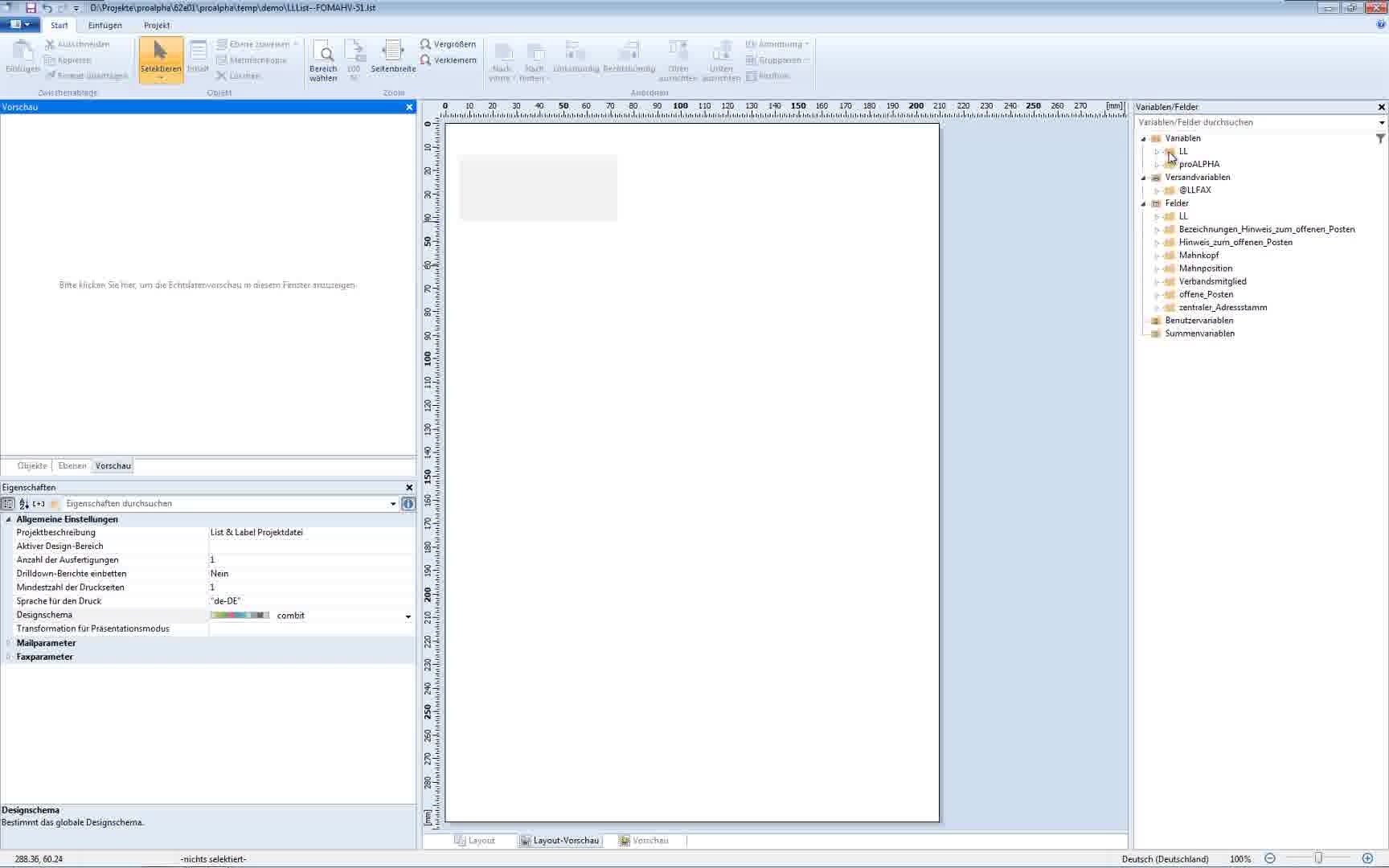This screenshot has height=868, width=1389.
Task: Select the gray rectangle object on page
Action: click(x=539, y=188)
